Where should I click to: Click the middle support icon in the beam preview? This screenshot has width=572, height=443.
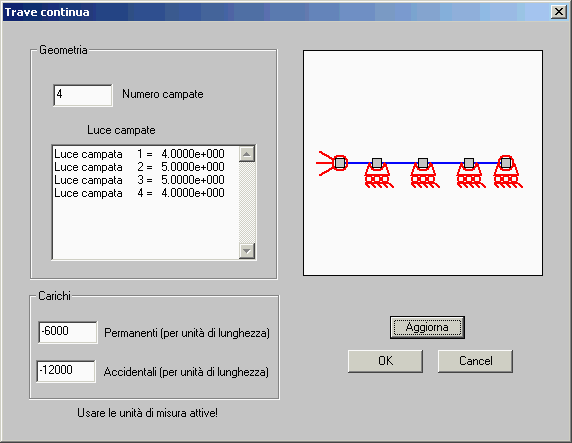[424, 173]
